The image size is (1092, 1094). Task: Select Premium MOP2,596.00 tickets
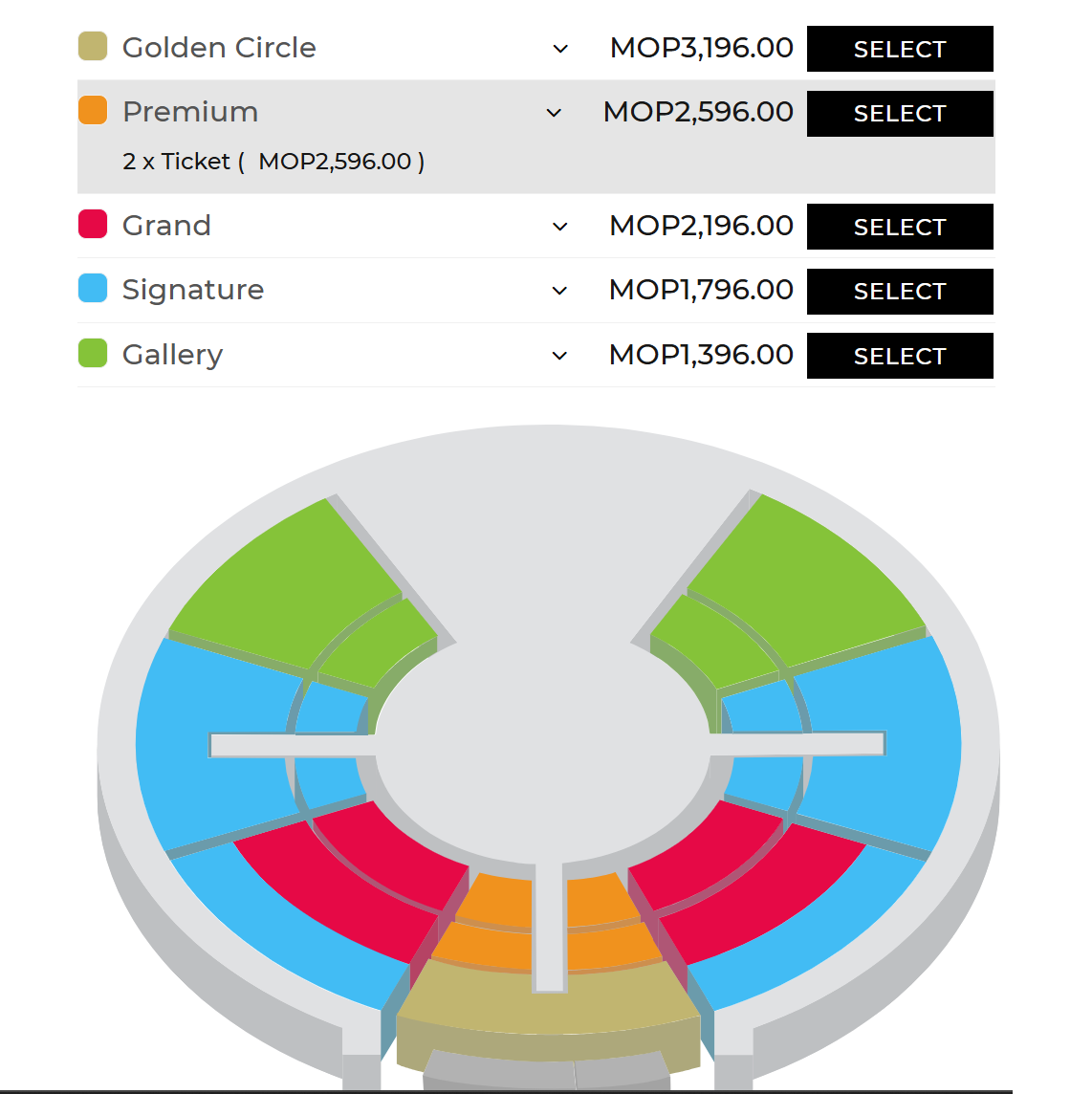pyautogui.click(x=900, y=113)
